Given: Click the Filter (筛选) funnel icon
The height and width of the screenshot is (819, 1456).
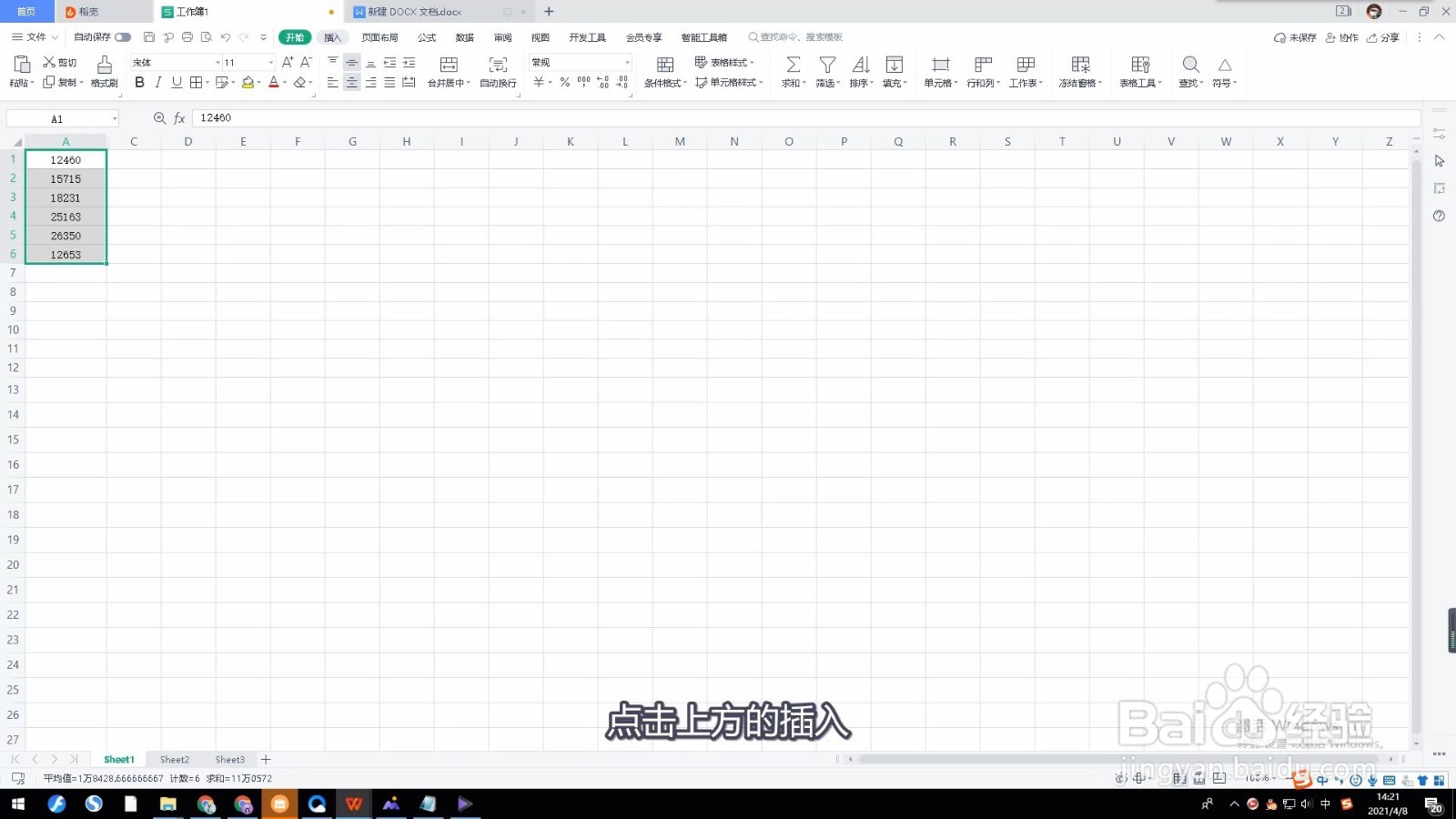Looking at the screenshot, I should (x=827, y=64).
